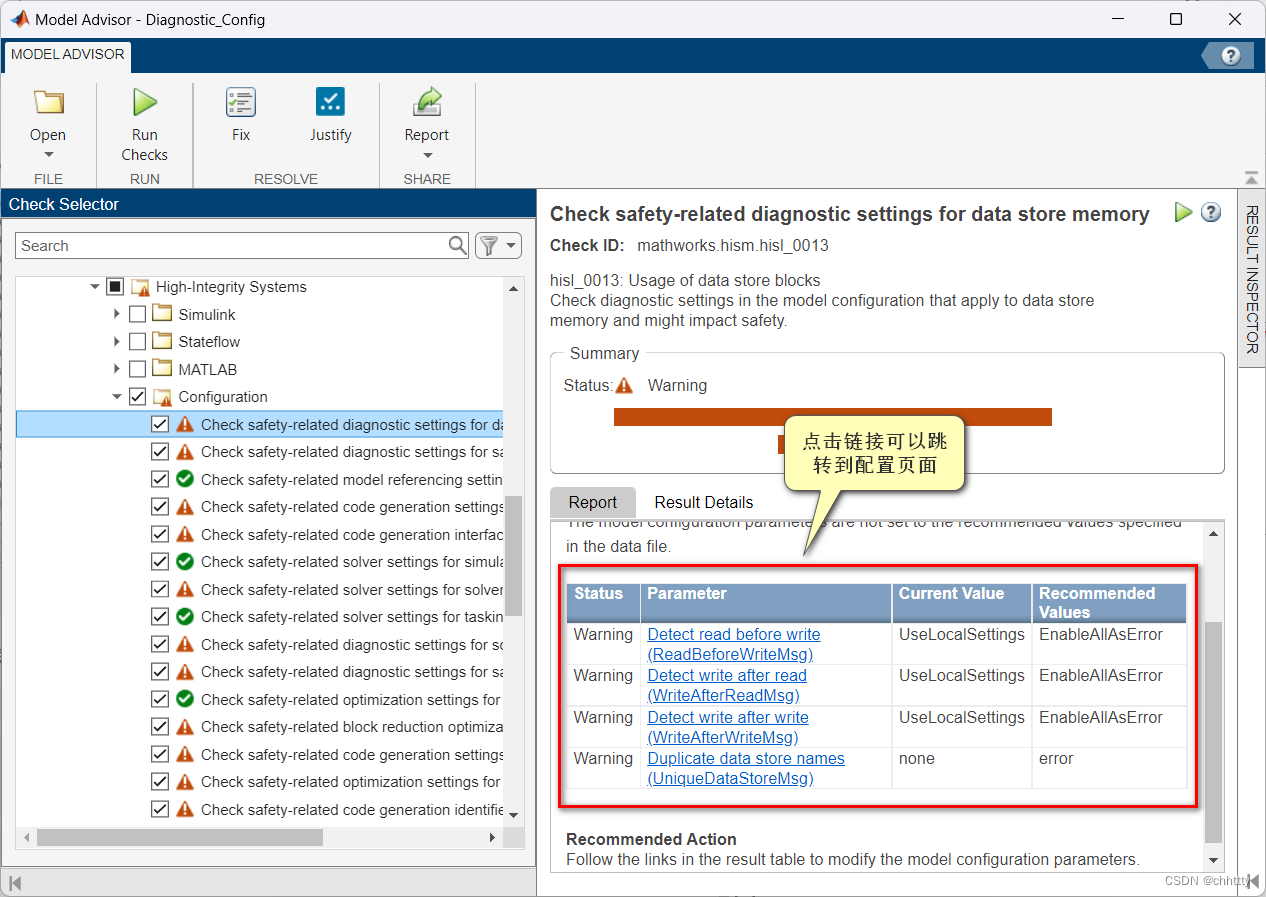Collapse the Configuration tree node

[118, 397]
